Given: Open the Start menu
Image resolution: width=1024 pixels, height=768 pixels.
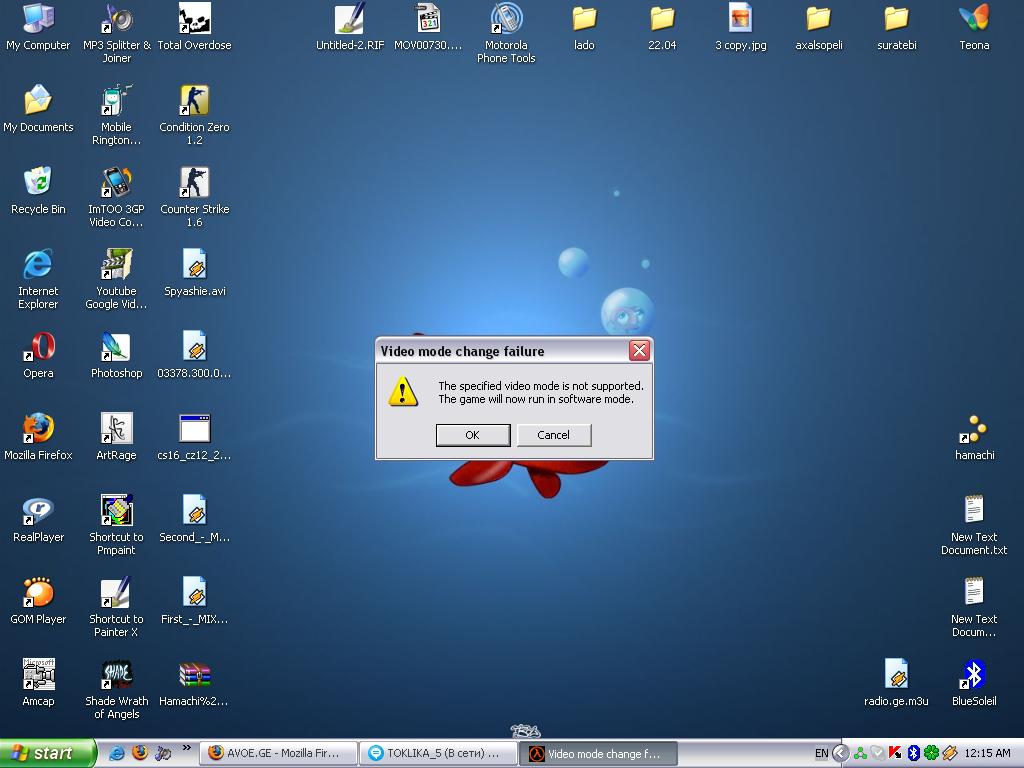Looking at the screenshot, I should (x=47, y=753).
